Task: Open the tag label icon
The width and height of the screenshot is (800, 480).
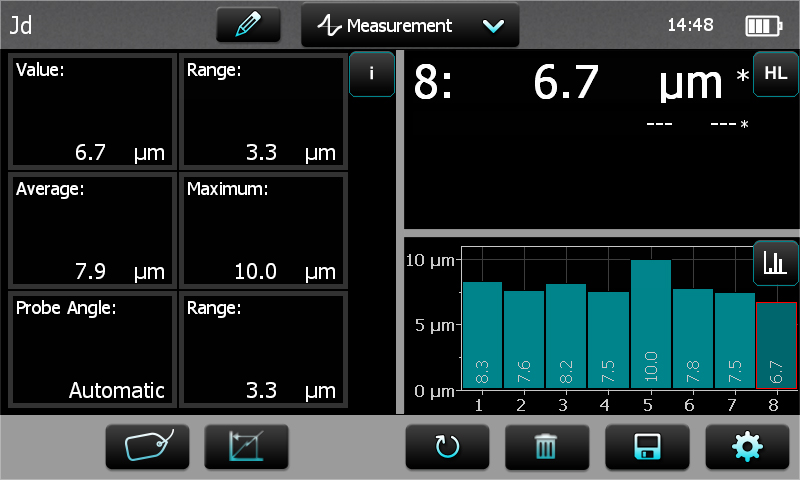Action: 146,446
